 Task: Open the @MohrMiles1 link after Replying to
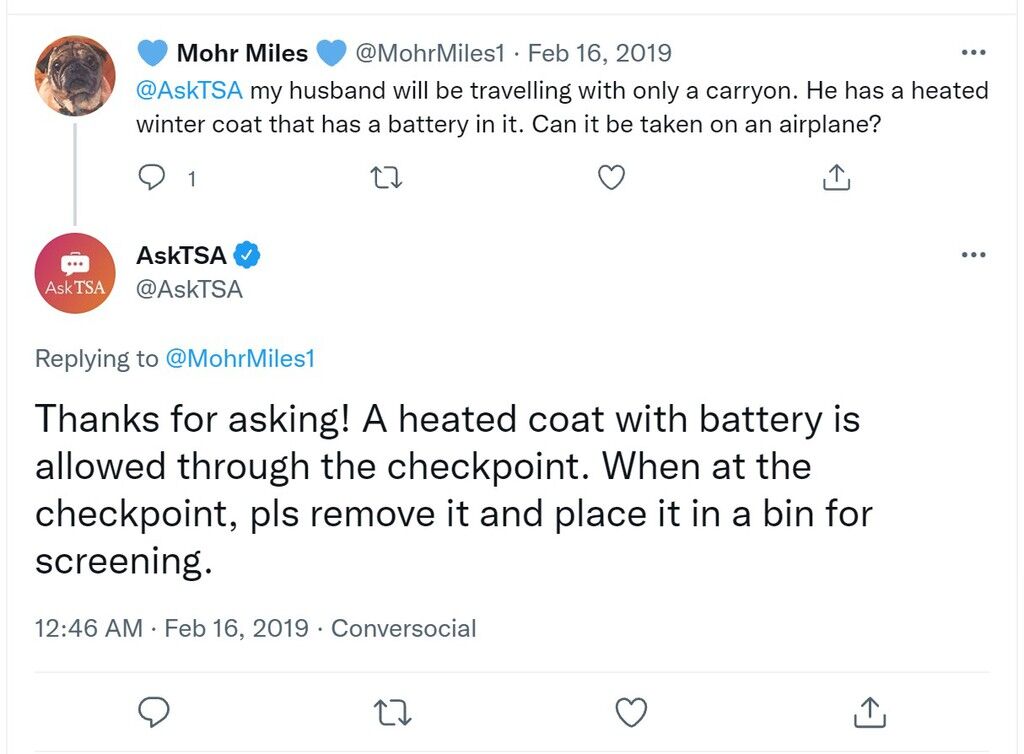point(240,358)
